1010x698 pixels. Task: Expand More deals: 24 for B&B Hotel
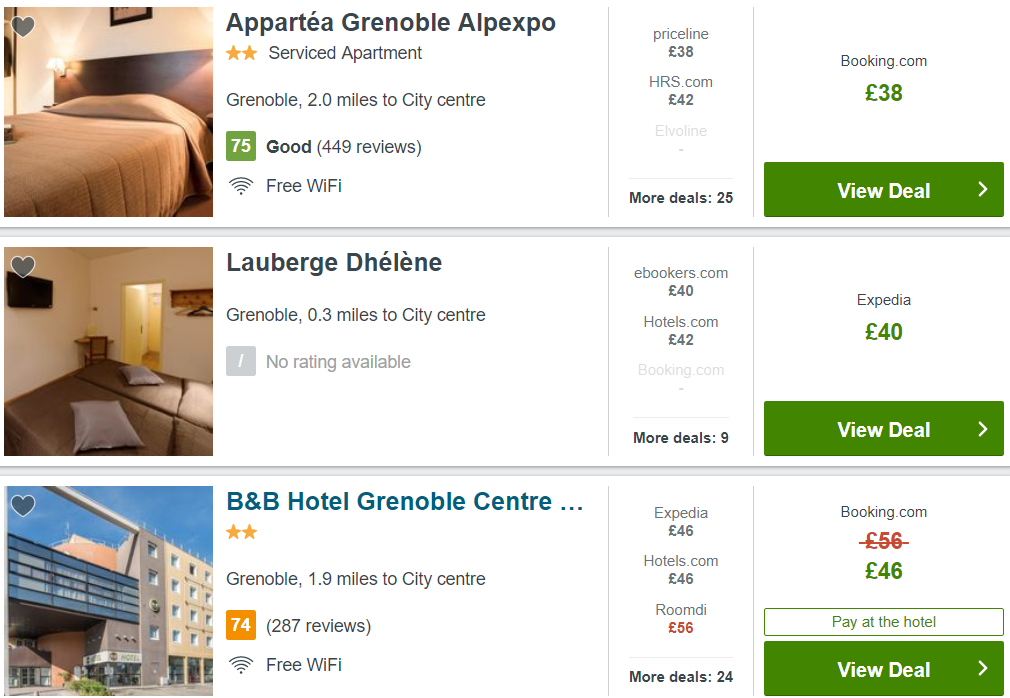(681, 677)
